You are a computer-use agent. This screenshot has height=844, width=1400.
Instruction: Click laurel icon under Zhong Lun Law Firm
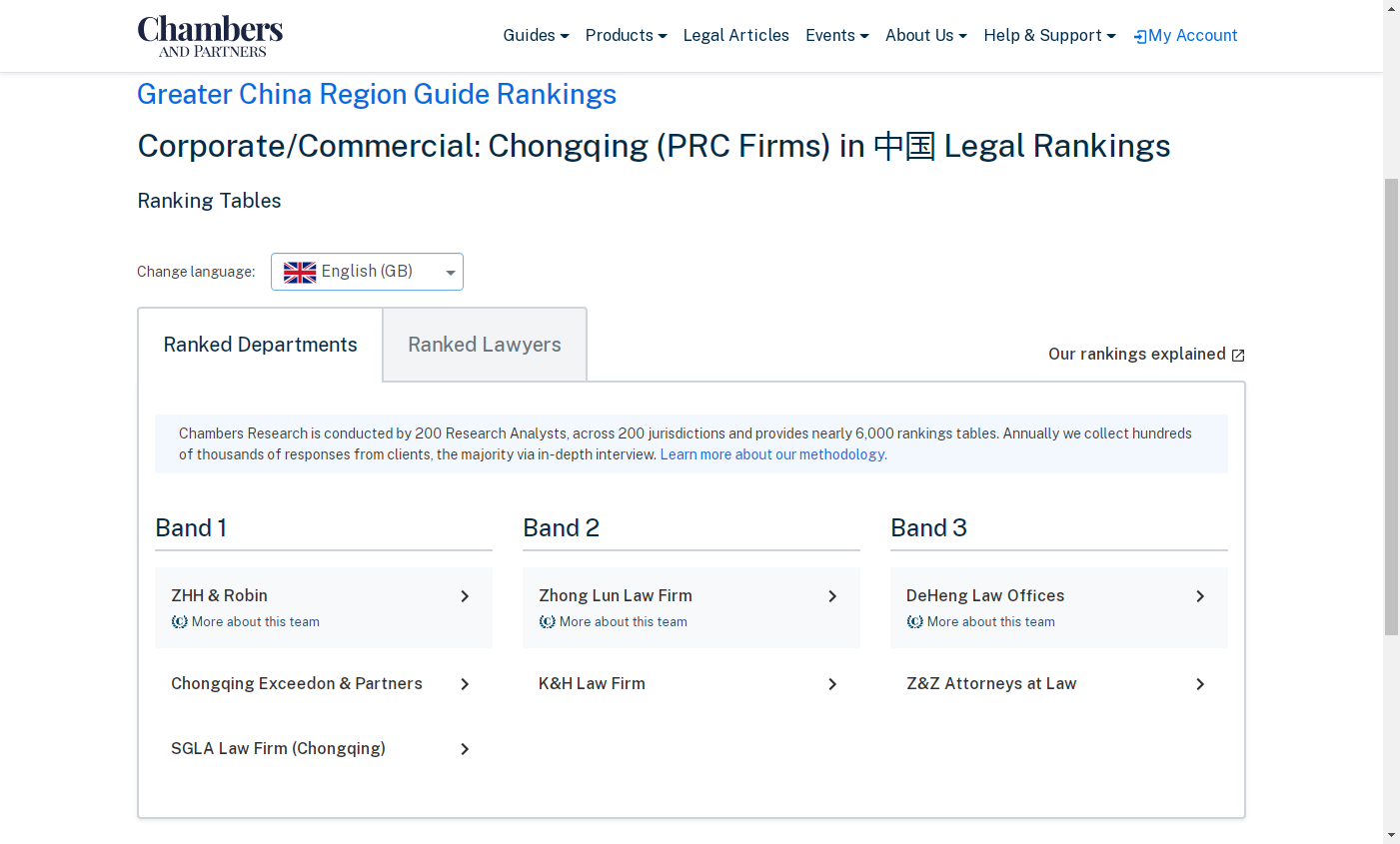pos(548,621)
